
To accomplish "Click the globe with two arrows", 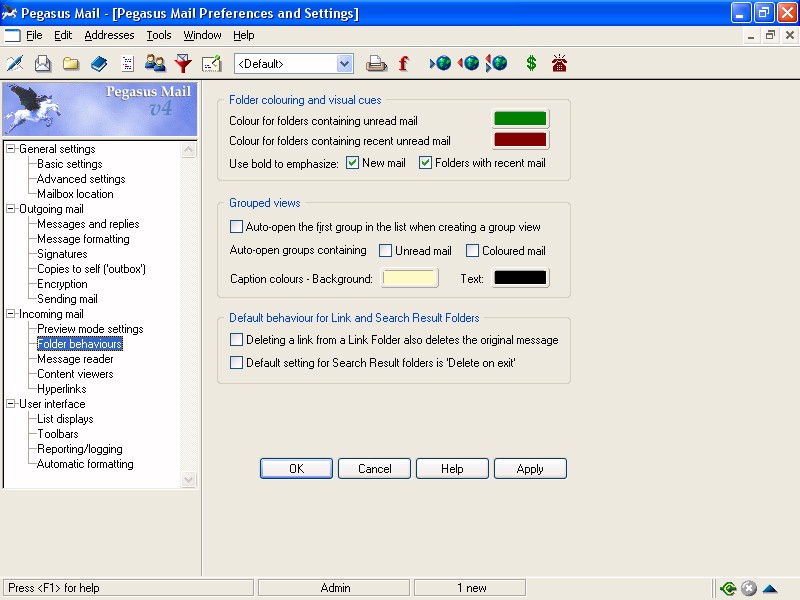I will point(496,63).
